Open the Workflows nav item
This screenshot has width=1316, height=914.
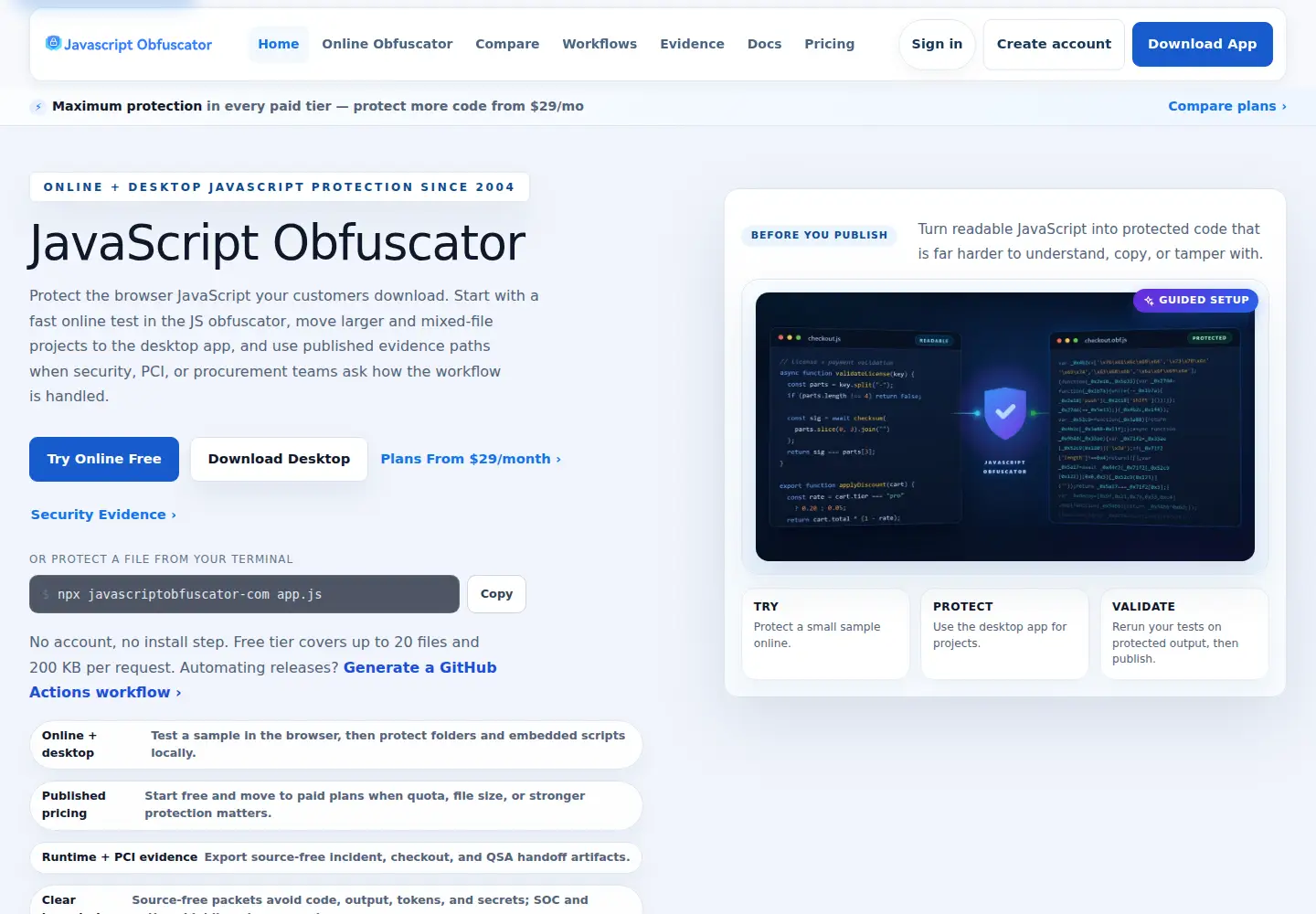pyautogui.click(x=600, y=44)
